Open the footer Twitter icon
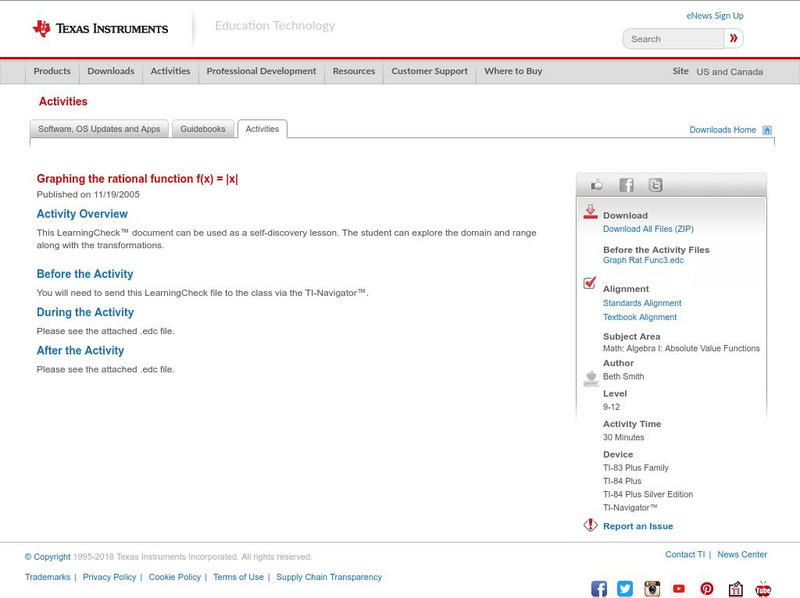Screen dimensions: 800x598 625,588
